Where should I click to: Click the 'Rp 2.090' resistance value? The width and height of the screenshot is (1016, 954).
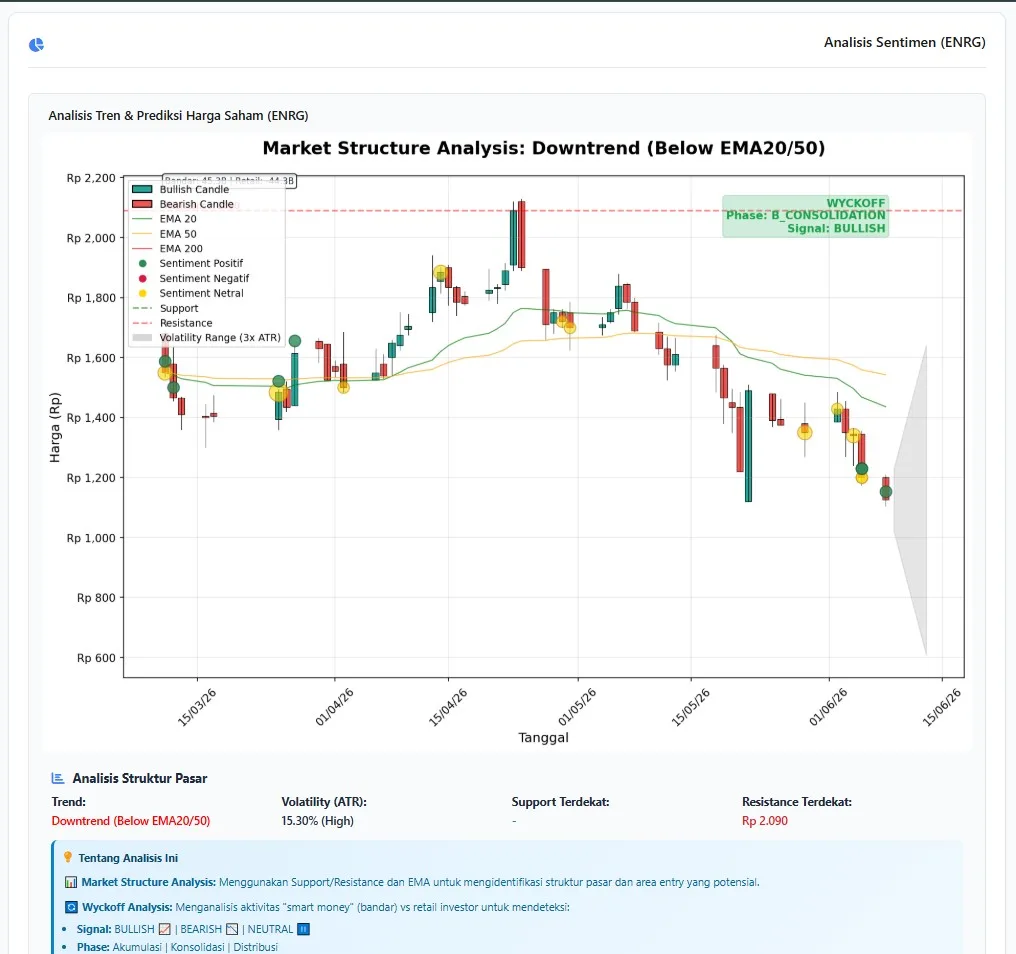(765, 821)
